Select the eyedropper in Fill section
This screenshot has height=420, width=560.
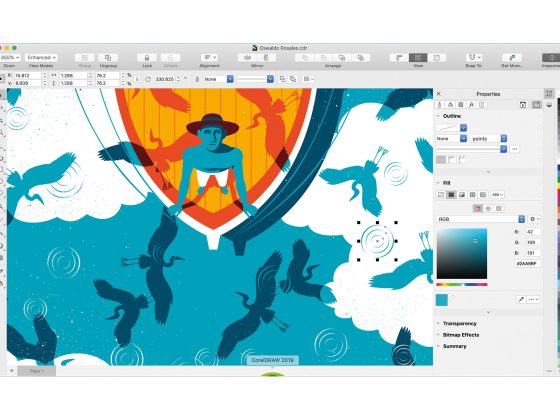coord(521,299)
